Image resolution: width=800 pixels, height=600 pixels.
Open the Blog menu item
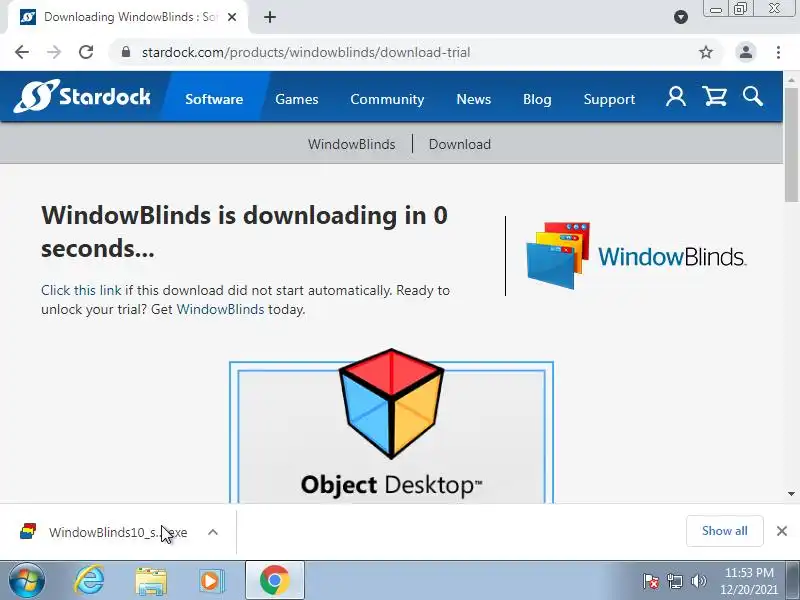click(537, 98)
